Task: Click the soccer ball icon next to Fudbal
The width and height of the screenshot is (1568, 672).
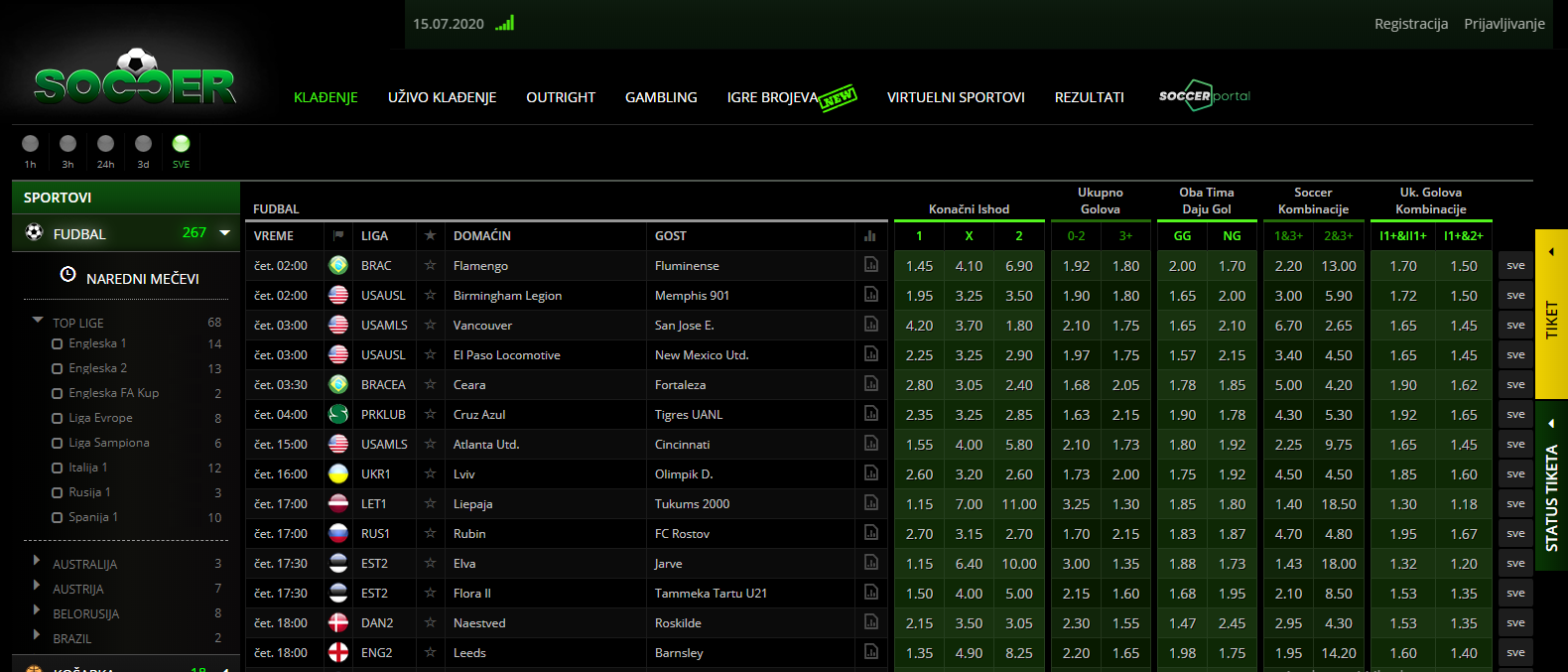Action: [x=35, y=232]
